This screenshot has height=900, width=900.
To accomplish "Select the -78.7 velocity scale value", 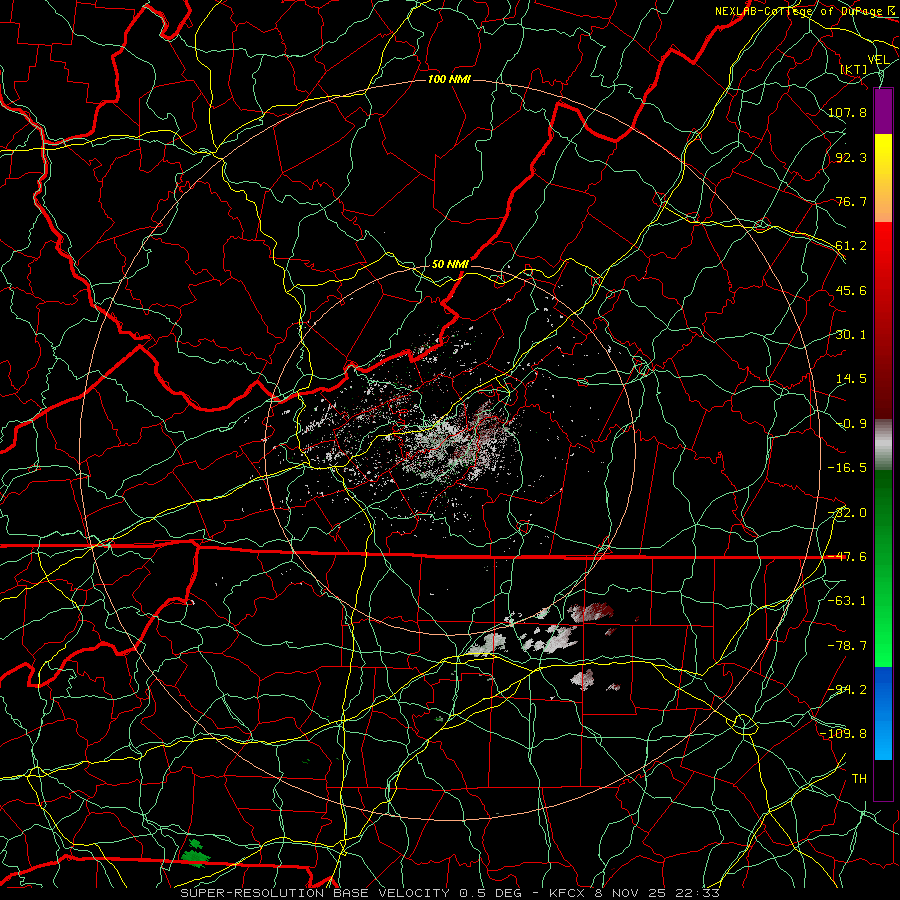I will point(847,646).
